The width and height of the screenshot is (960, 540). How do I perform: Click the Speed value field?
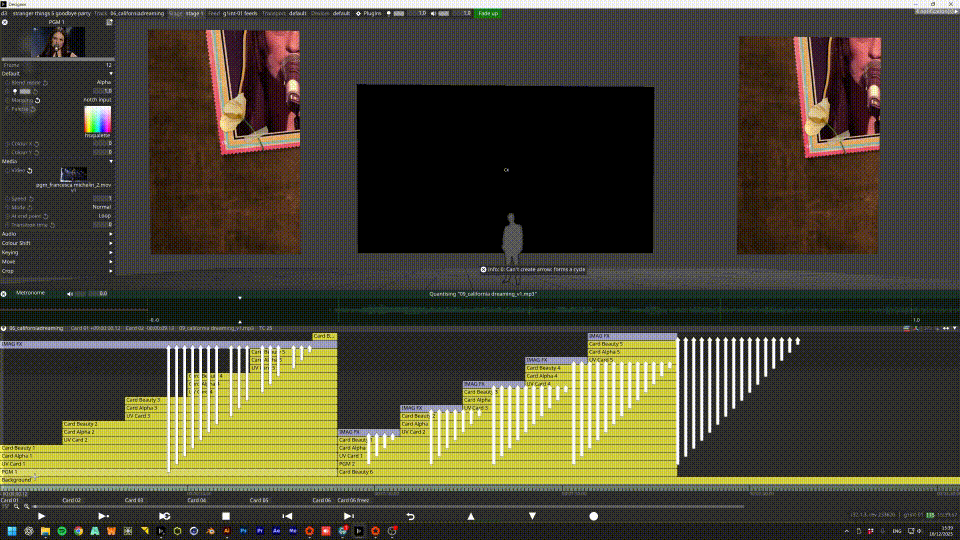[x=102, y=198]
